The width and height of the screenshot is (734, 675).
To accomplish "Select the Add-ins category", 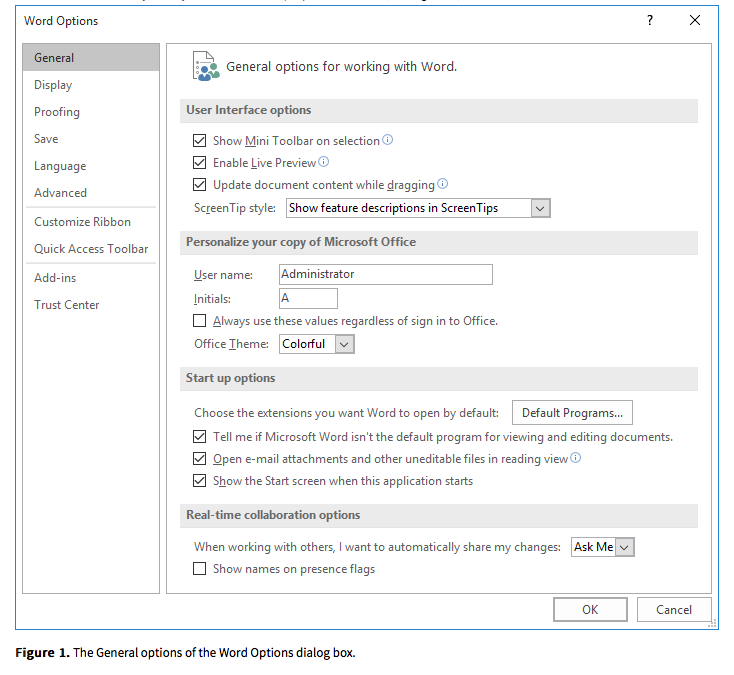I will pyautogui.click(x=91, y=278).
